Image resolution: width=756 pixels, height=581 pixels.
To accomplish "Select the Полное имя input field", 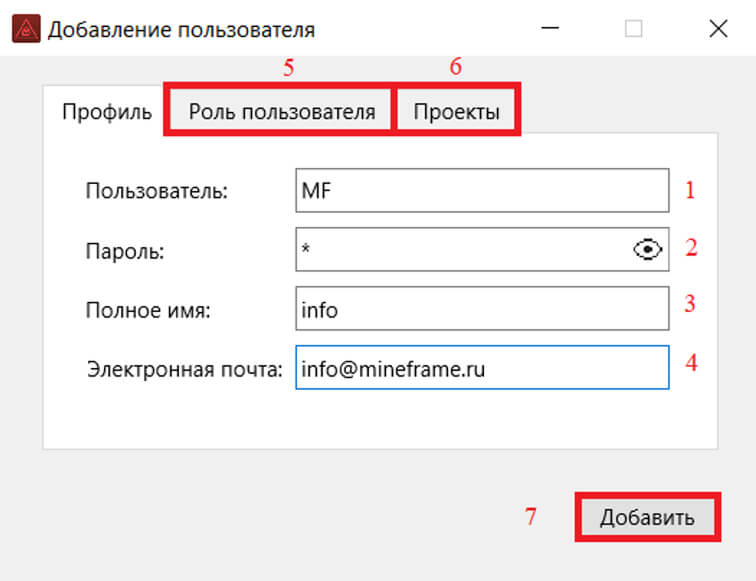I will 482,309.
